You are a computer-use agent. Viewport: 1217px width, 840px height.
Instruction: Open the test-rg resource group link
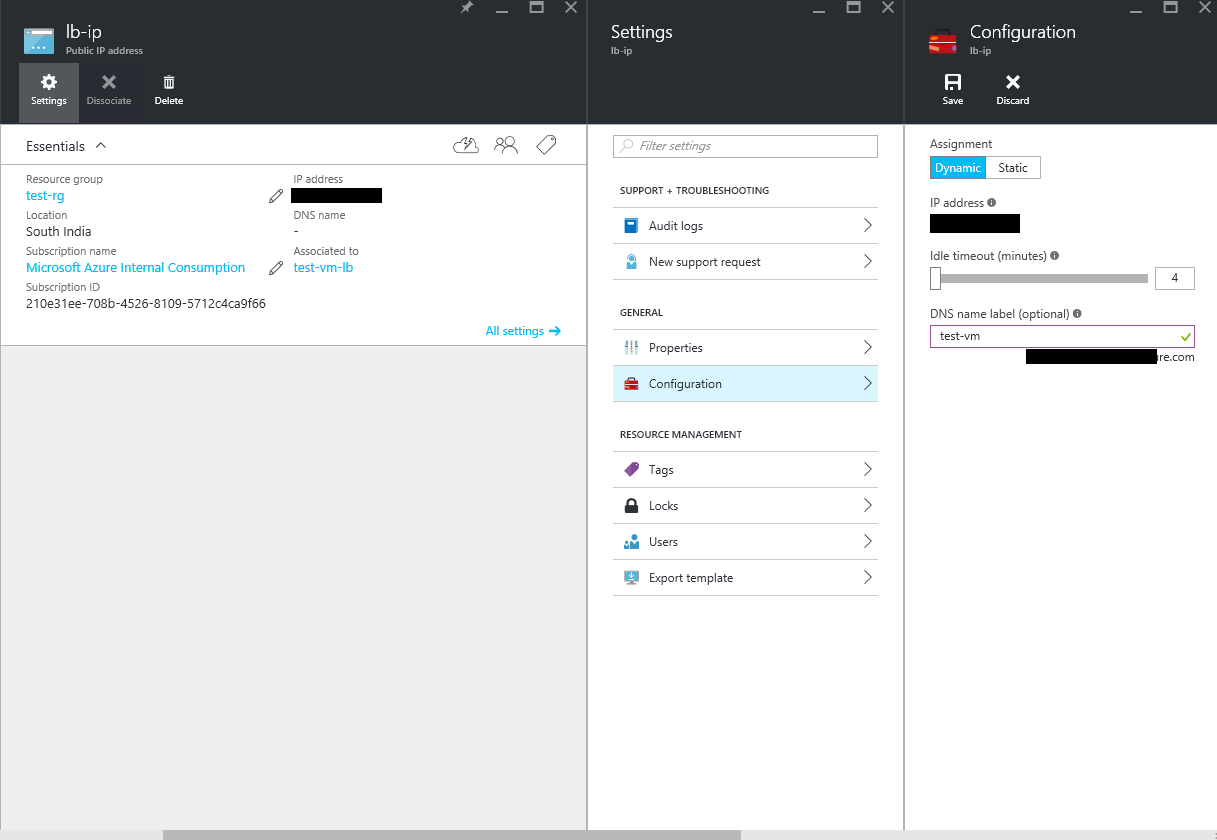(45, 196)
